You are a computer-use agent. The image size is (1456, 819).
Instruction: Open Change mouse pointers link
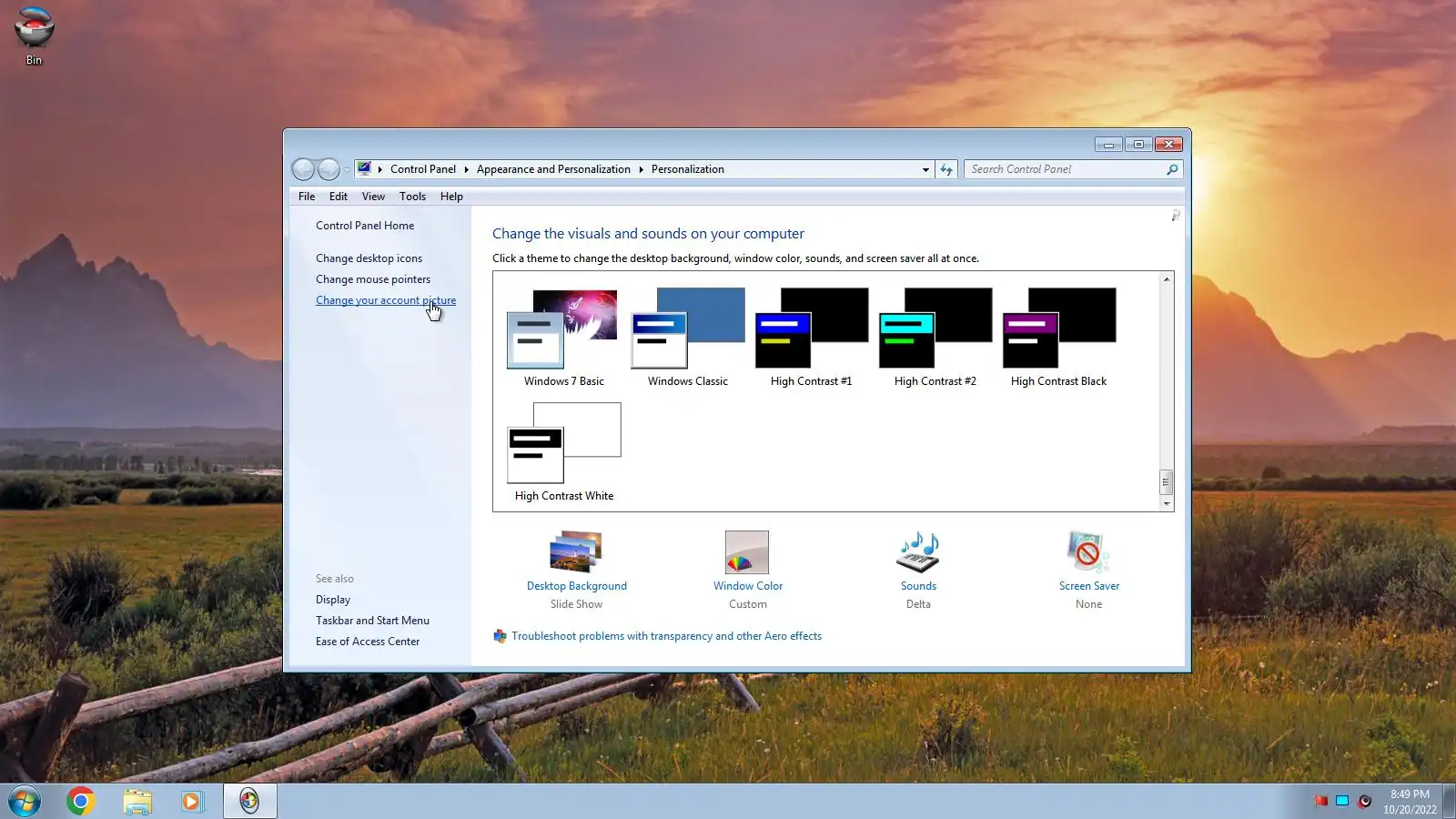coord(373,279)
